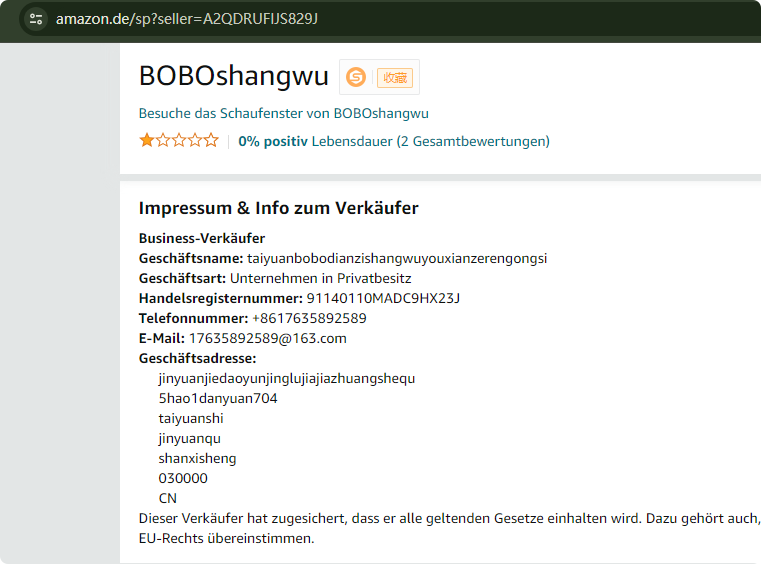Select the Handelsregisternummer 91140110MADC9HX23J
This screenshot has height=564, width=761.
click(x=383, y=298)
